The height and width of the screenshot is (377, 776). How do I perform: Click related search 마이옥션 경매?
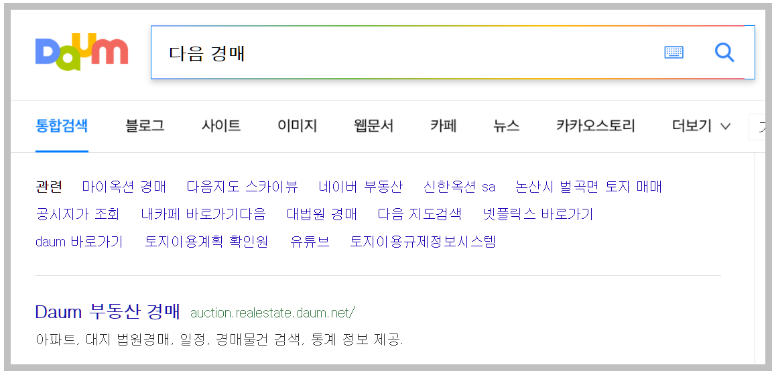click(124, 187)
